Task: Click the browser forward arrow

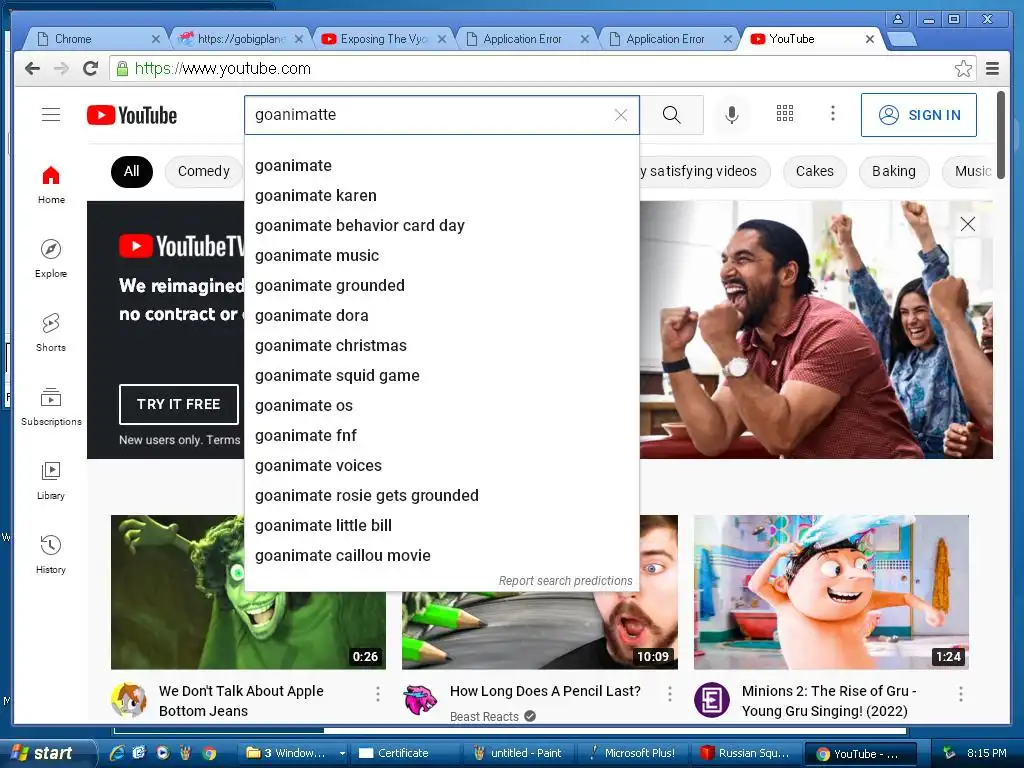Action: (61, 69)
